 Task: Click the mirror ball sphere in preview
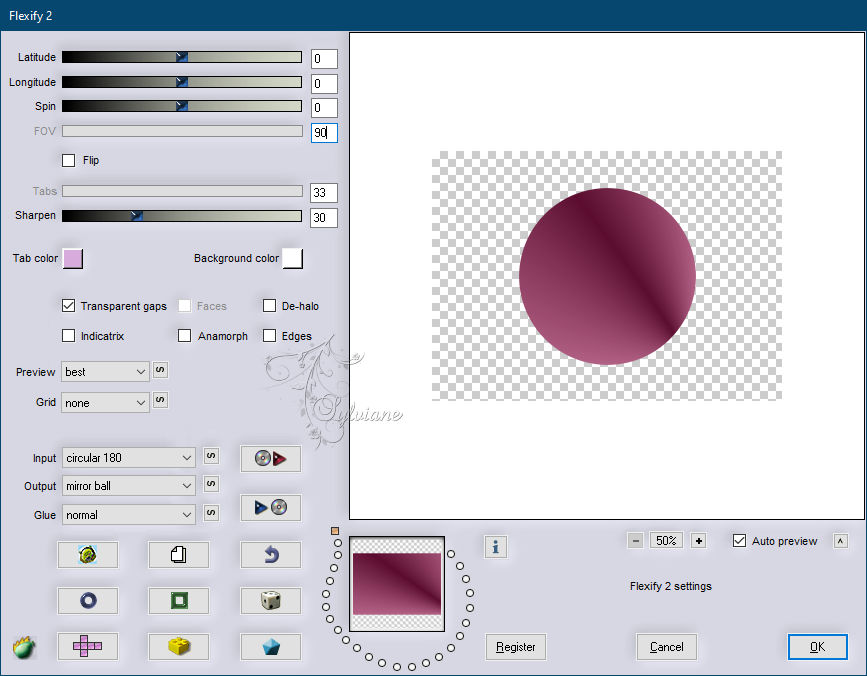607,276
